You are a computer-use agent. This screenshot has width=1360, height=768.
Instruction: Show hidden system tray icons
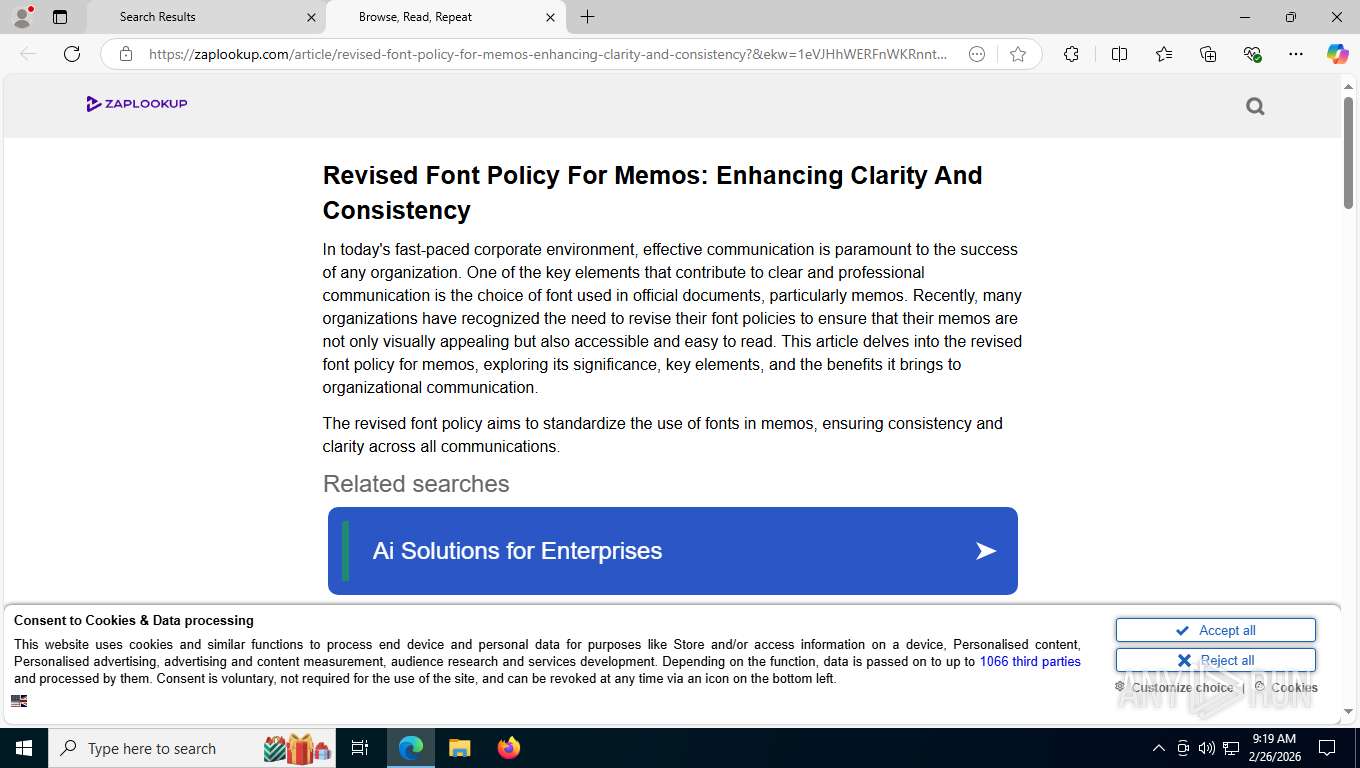(1159, 748)
